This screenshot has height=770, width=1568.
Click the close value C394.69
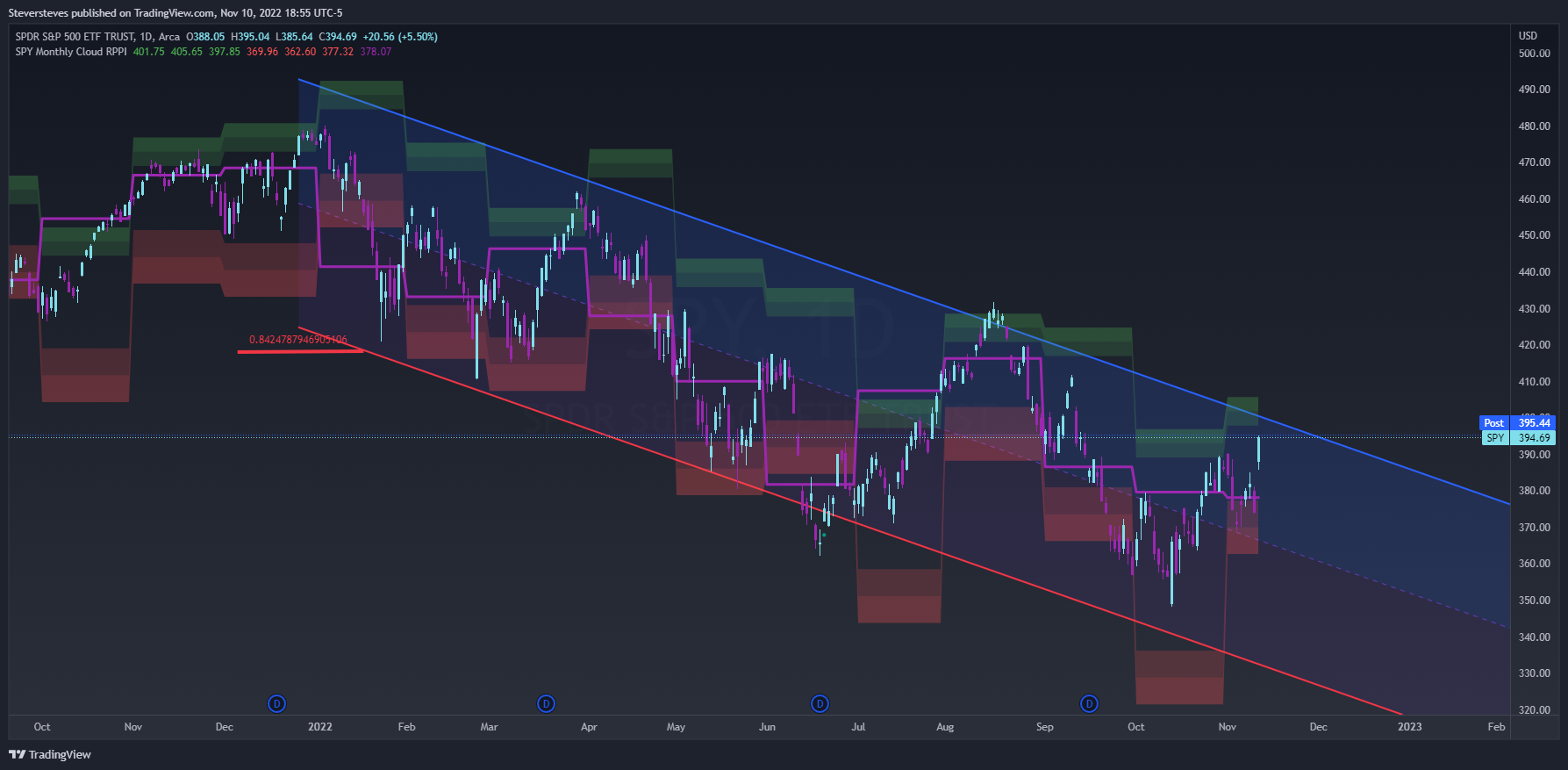338,37
